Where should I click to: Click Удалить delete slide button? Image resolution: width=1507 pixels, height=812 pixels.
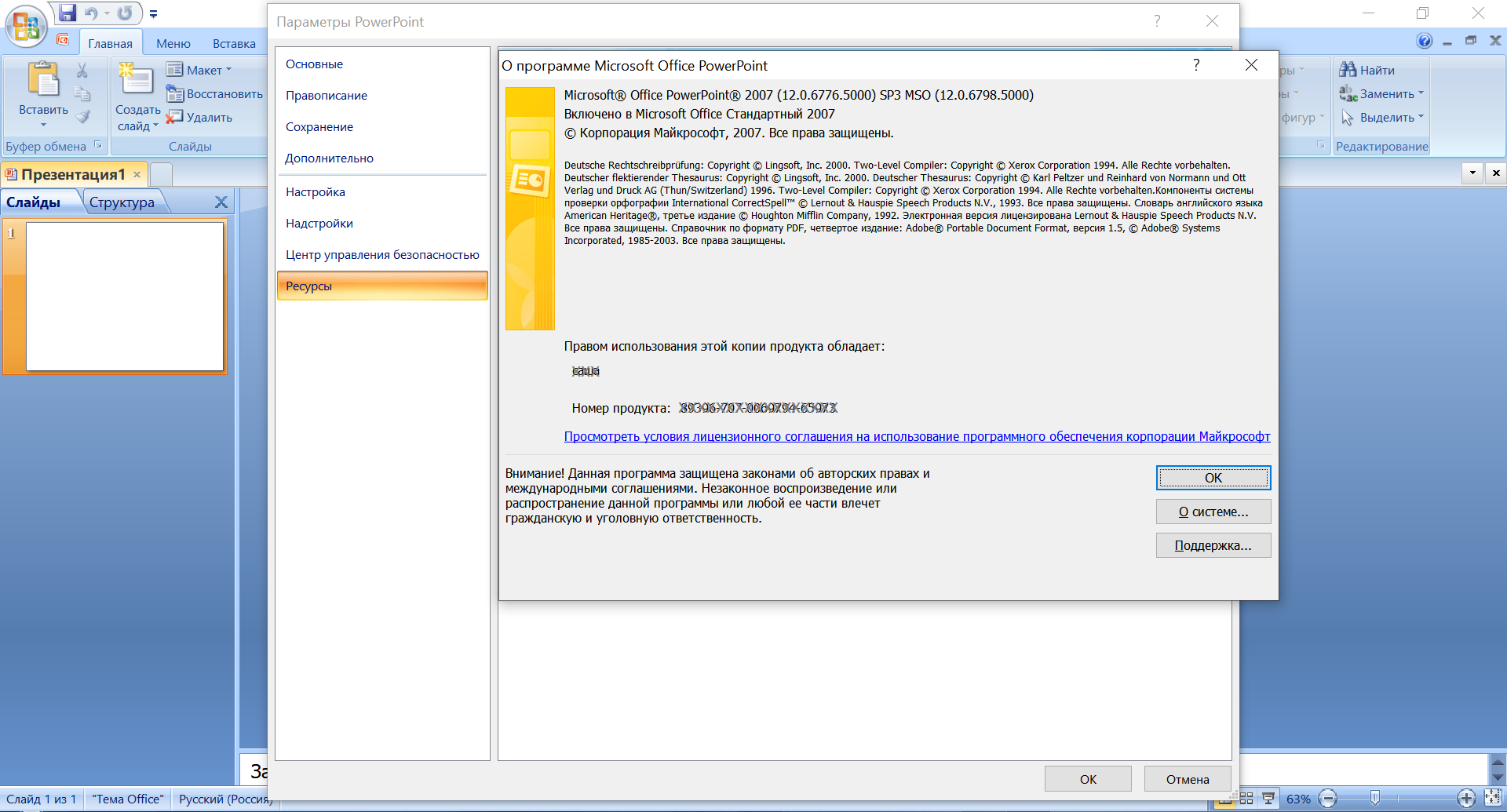199,117
